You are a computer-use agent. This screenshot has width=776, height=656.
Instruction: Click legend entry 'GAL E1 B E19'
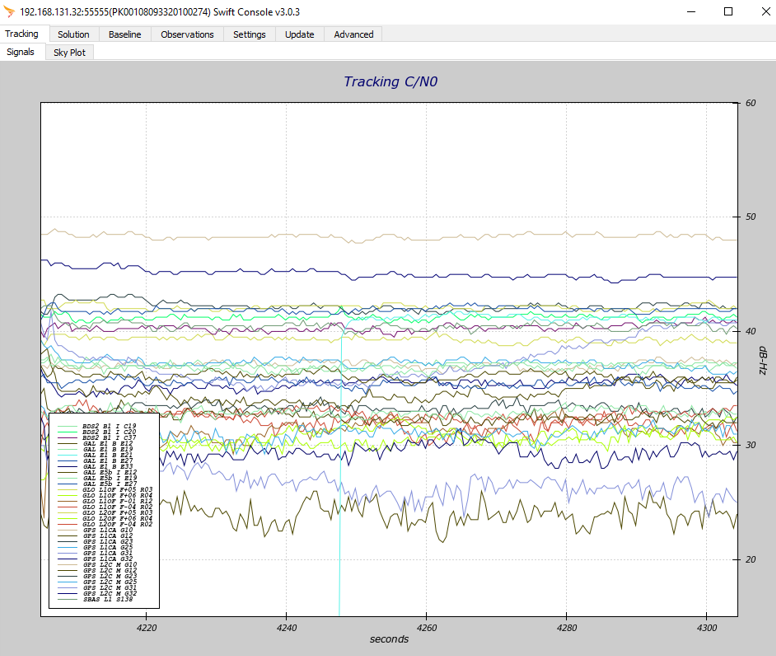coord(96,449)
